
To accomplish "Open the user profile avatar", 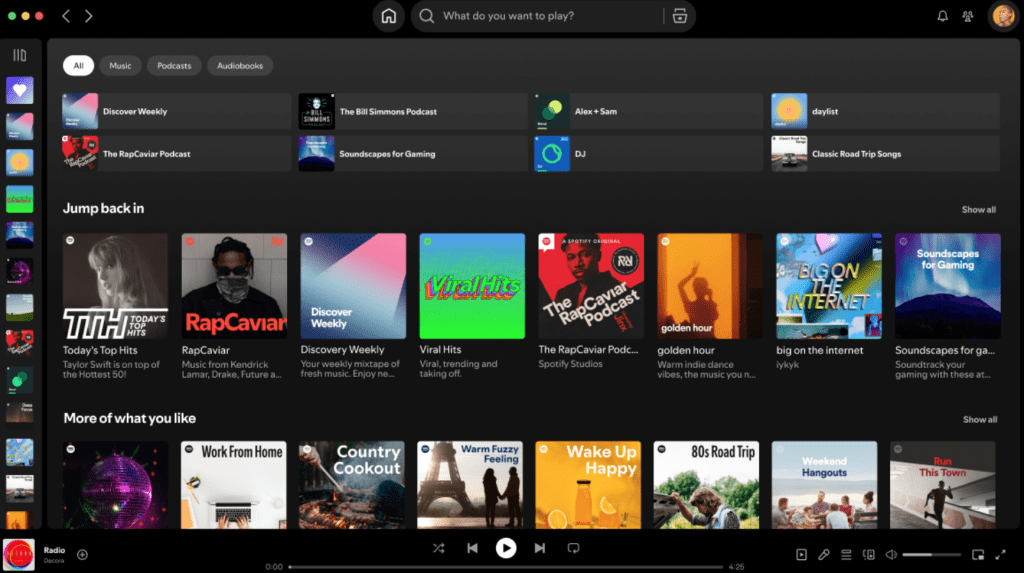I will point(1003,16).
